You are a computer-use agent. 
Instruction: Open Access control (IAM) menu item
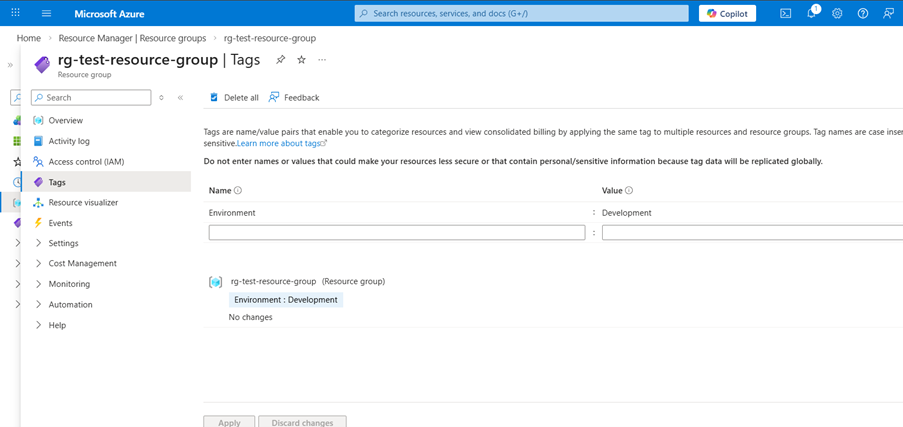tap(86, 162)
